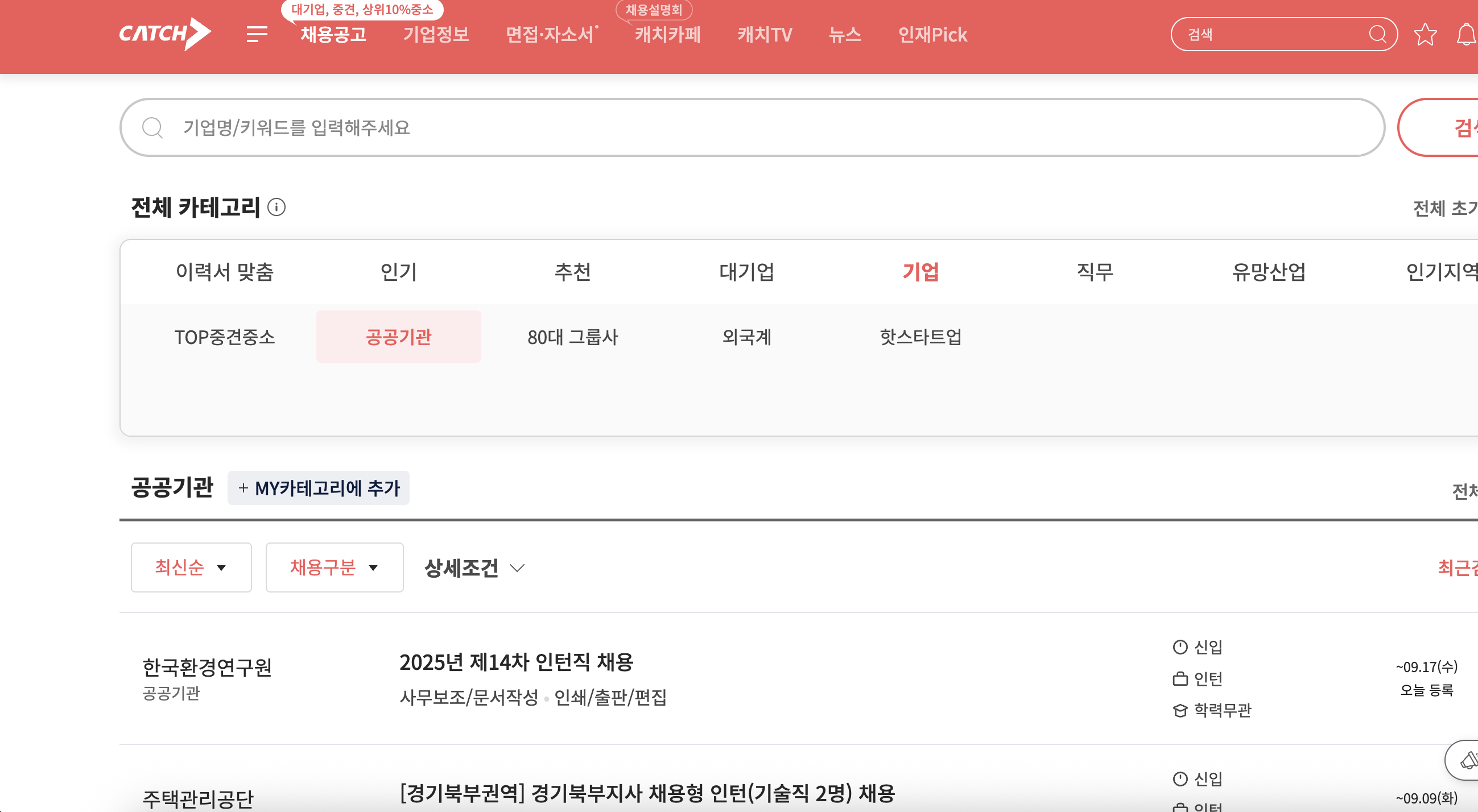Click the CATCH logo icon
1478x812 pixels.
pos(164,34)
